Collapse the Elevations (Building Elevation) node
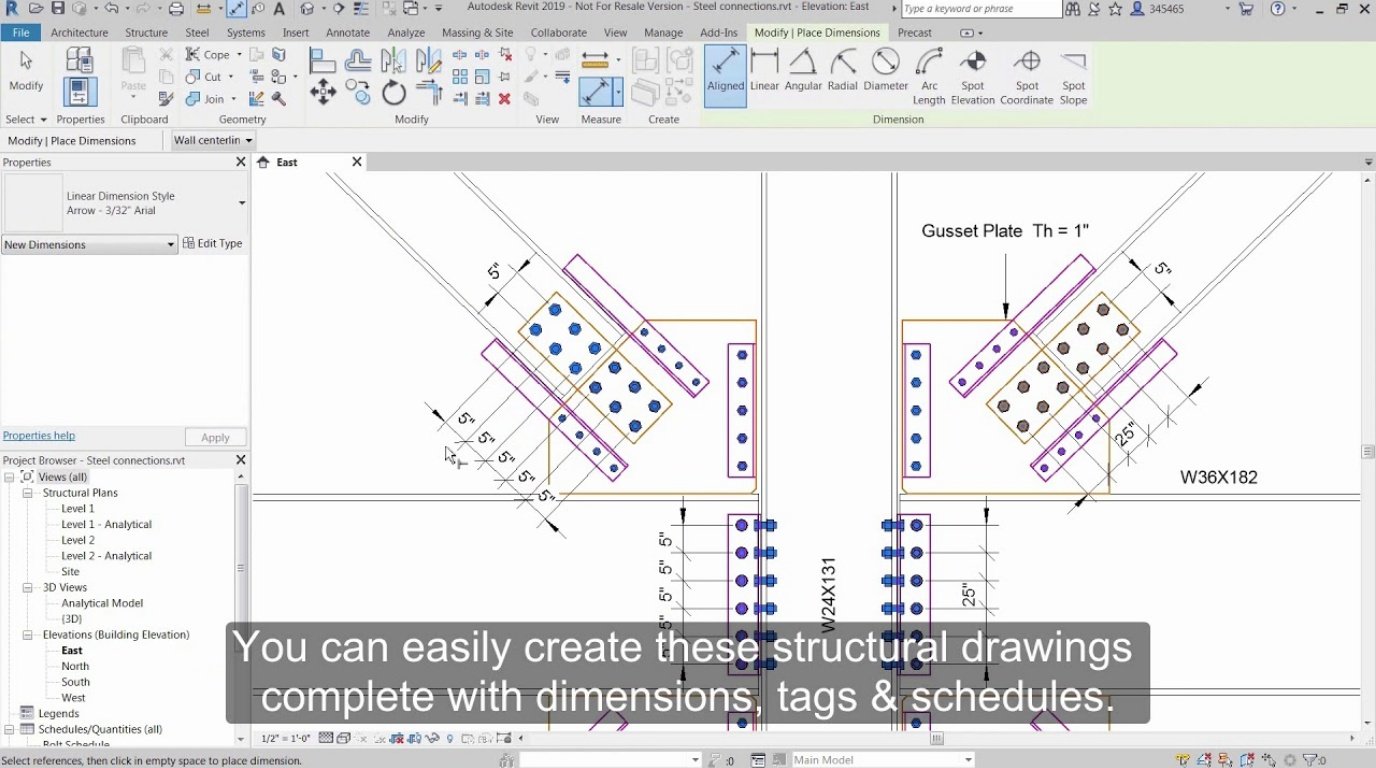The height and width of the screenshot is (768, 1376). click(28, 635)
